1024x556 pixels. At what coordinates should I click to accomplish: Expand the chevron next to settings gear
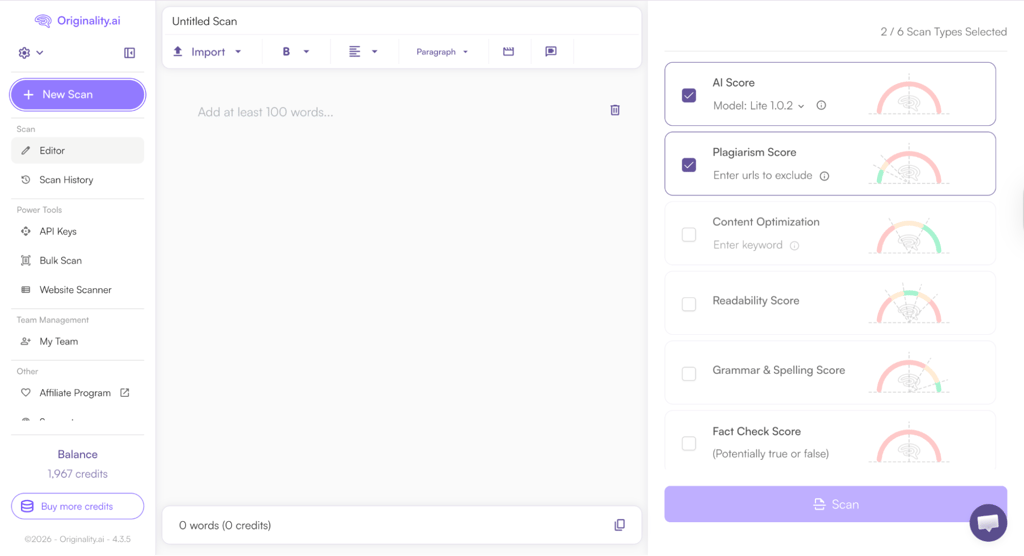[x=40, y=53]
